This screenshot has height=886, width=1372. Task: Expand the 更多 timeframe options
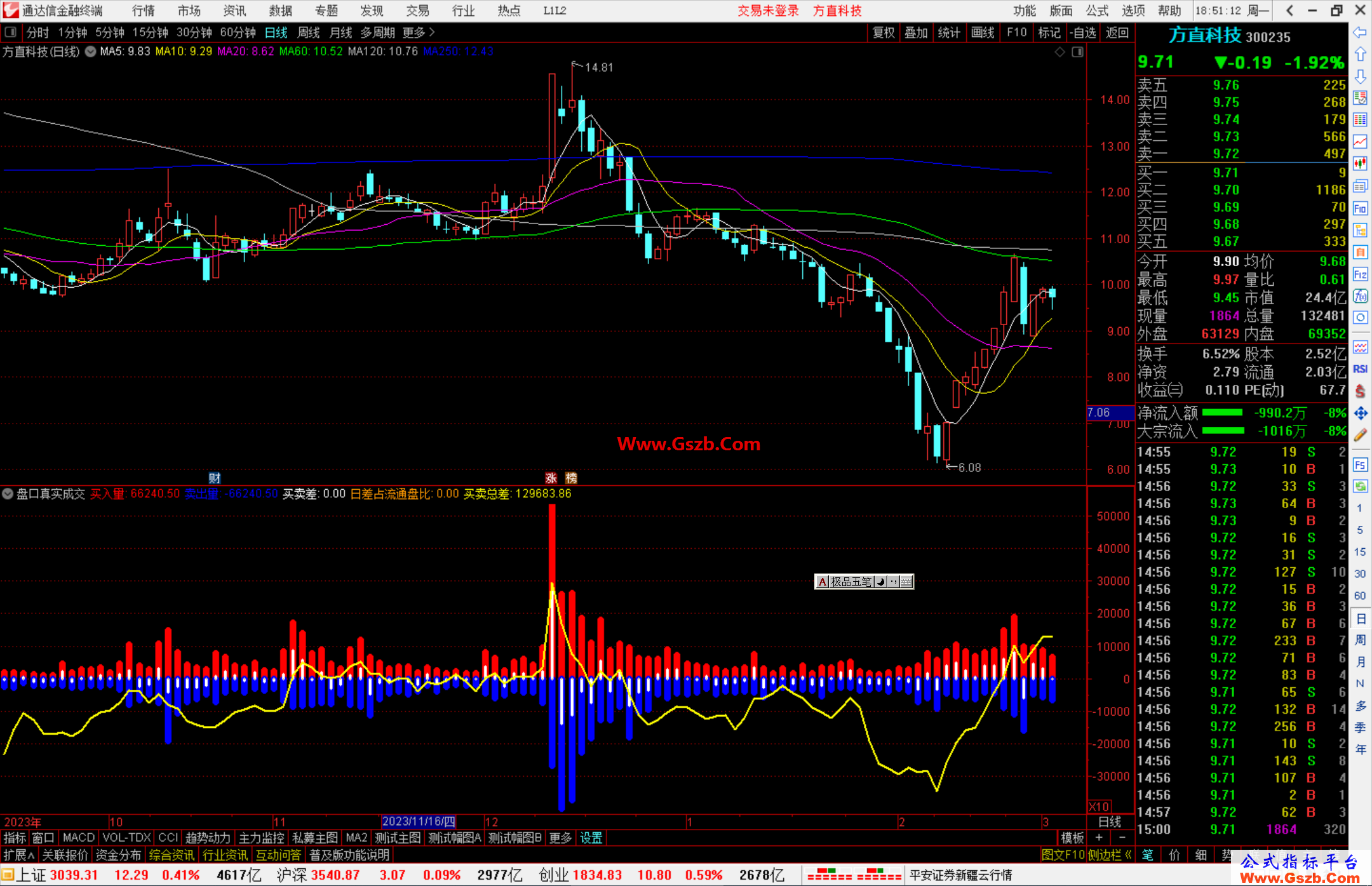pyautogui.click(x=419, y=32)
